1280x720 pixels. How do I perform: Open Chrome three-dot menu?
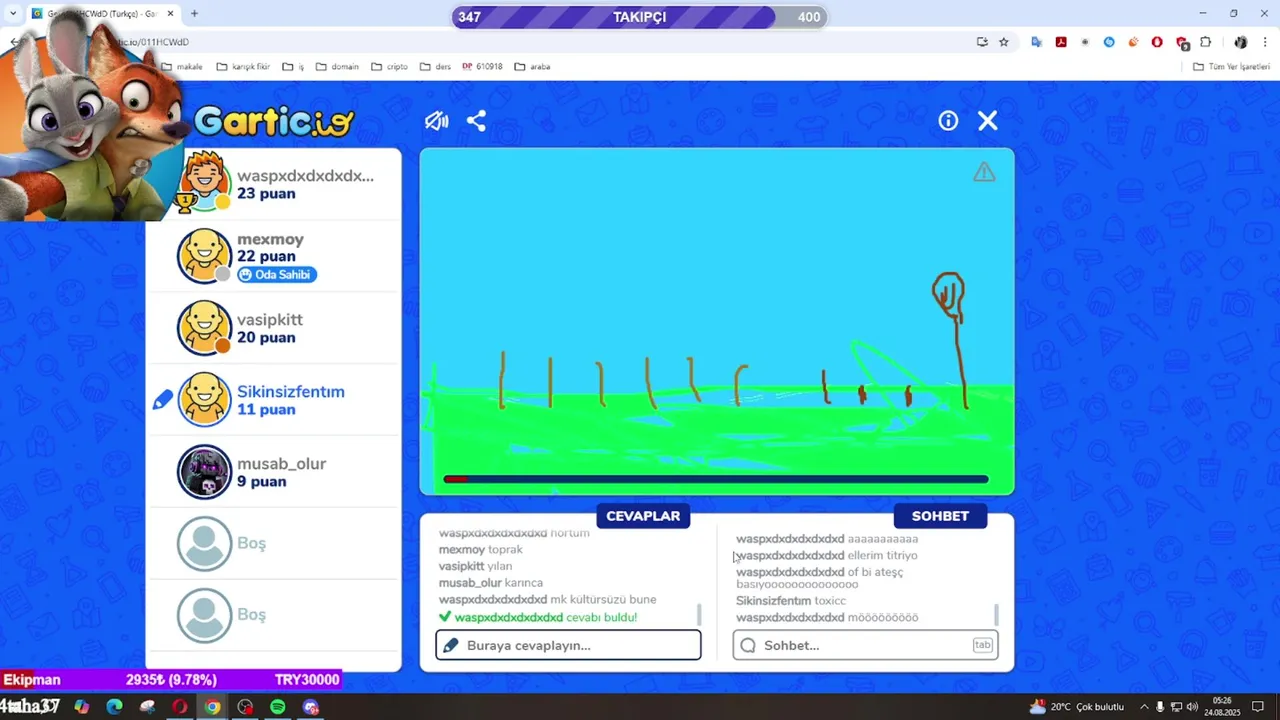tap(1265, 42)
